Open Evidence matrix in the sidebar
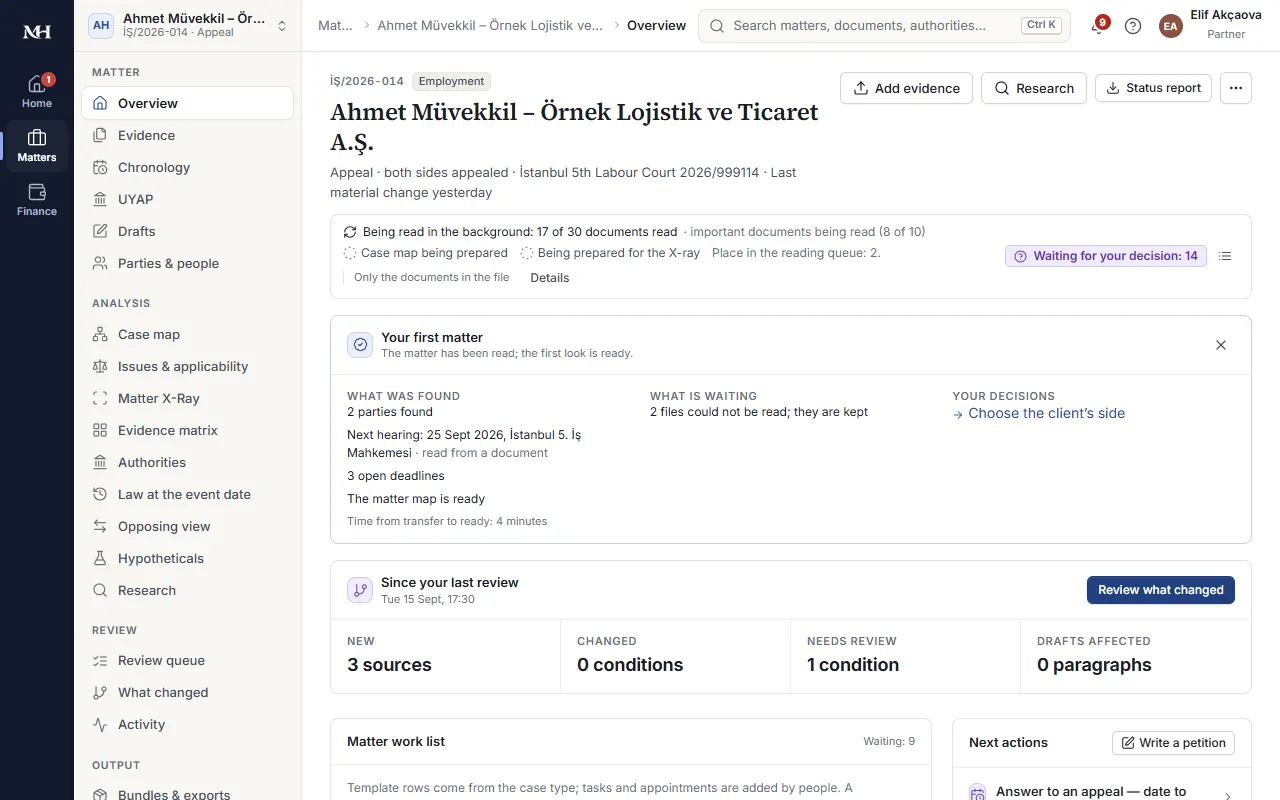This screenshot has width=1280, height=800. [187, 430]
